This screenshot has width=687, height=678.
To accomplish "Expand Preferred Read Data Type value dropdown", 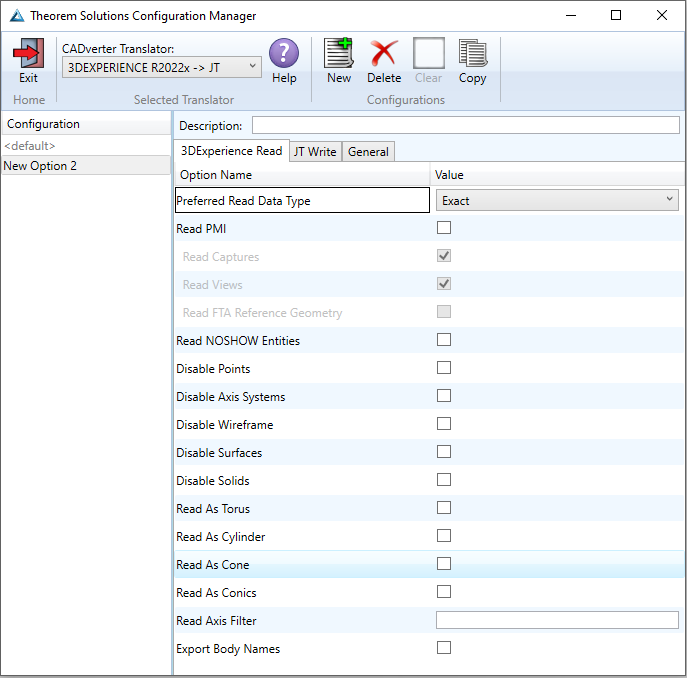I will pyautogui.click(x=557, y=200).
